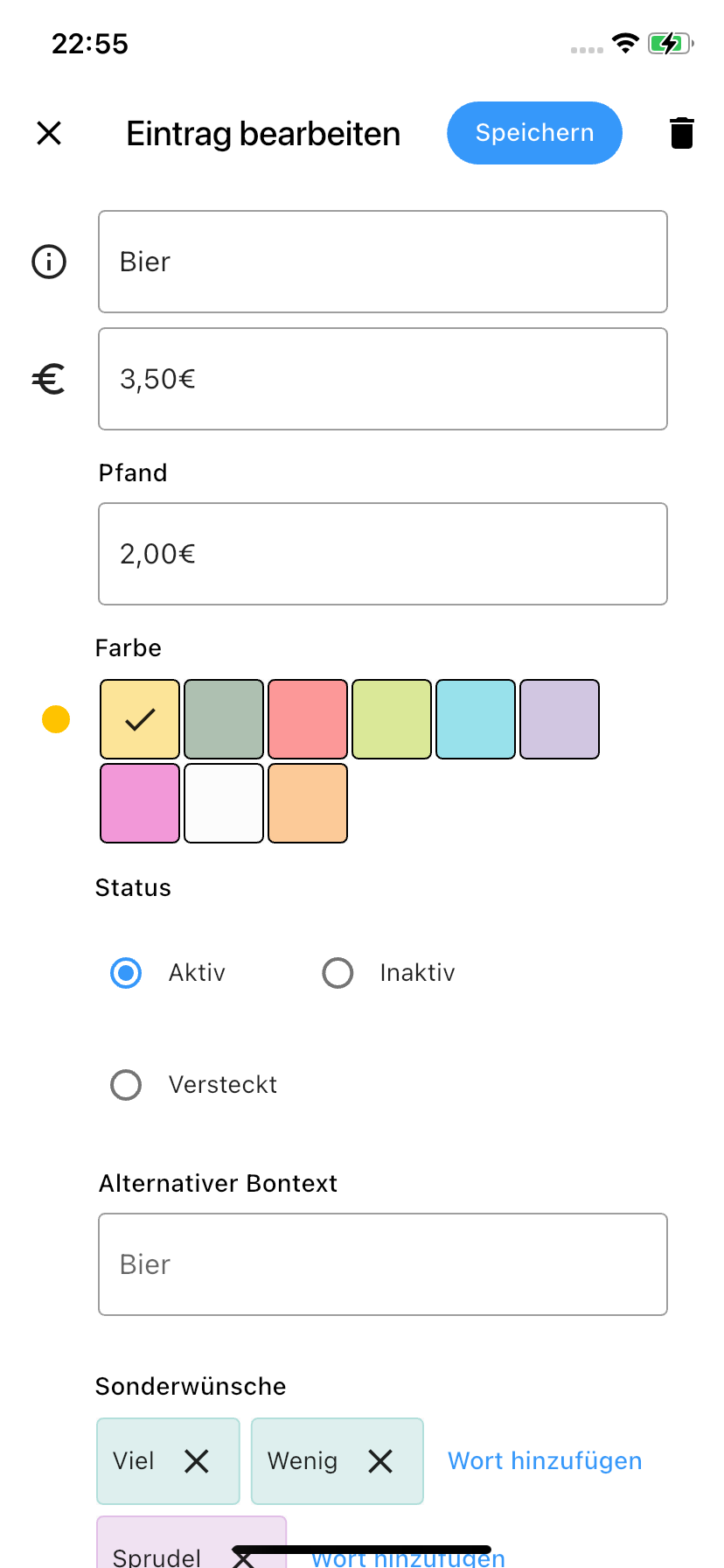Choose the orange color swatch
Viewport: 724px width, 1568px height.
(x=308, y=803)
